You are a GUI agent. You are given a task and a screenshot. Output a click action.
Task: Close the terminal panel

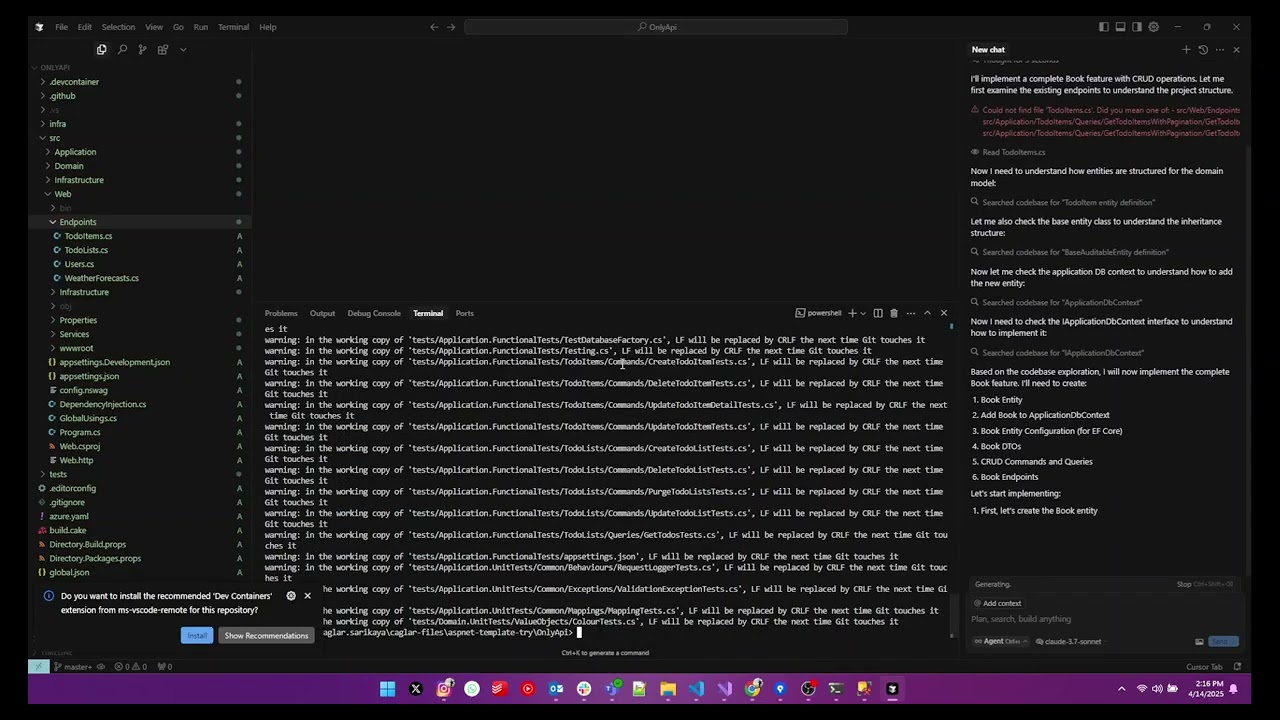(943, 313)
